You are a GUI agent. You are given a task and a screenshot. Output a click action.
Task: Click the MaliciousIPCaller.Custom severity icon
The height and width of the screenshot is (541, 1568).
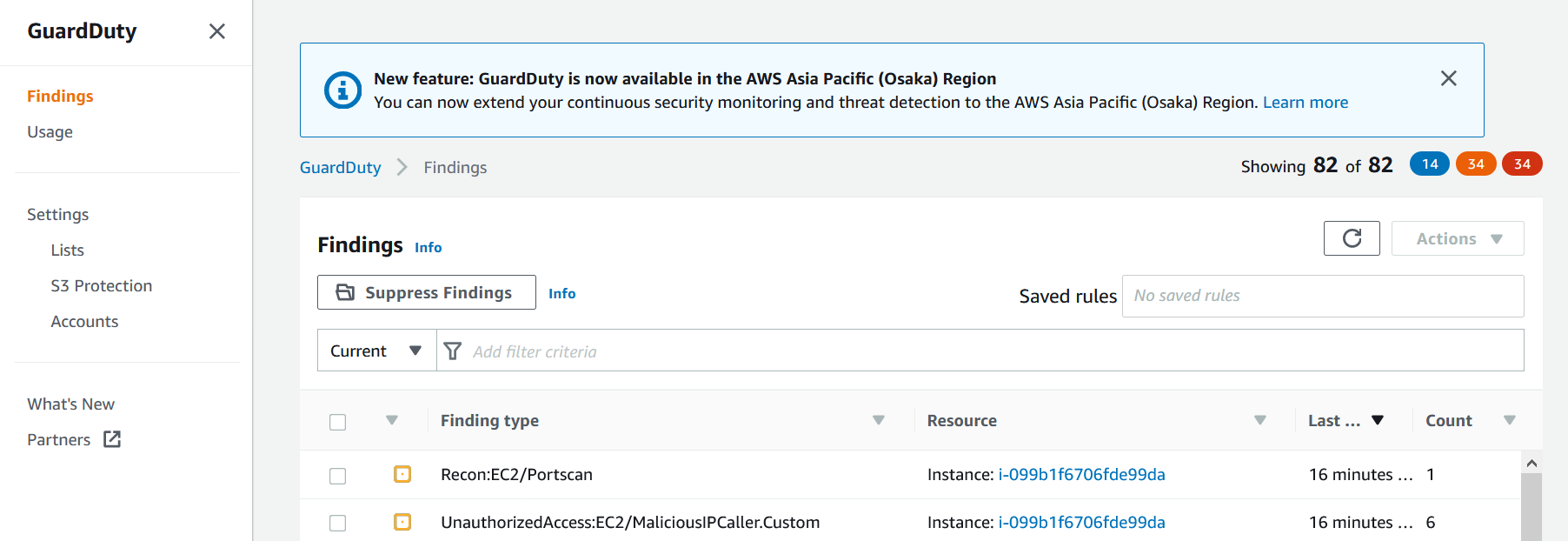402,522
